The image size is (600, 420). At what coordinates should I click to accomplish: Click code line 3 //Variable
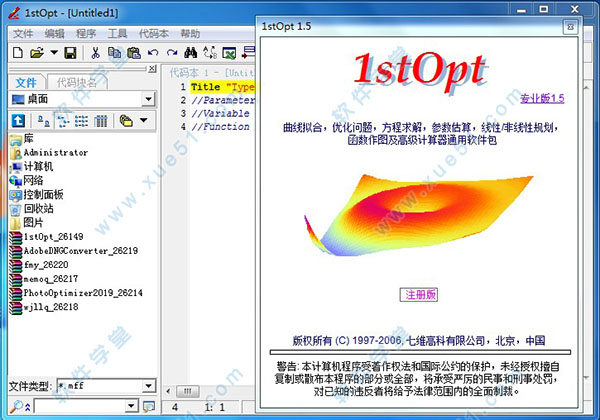220,113
